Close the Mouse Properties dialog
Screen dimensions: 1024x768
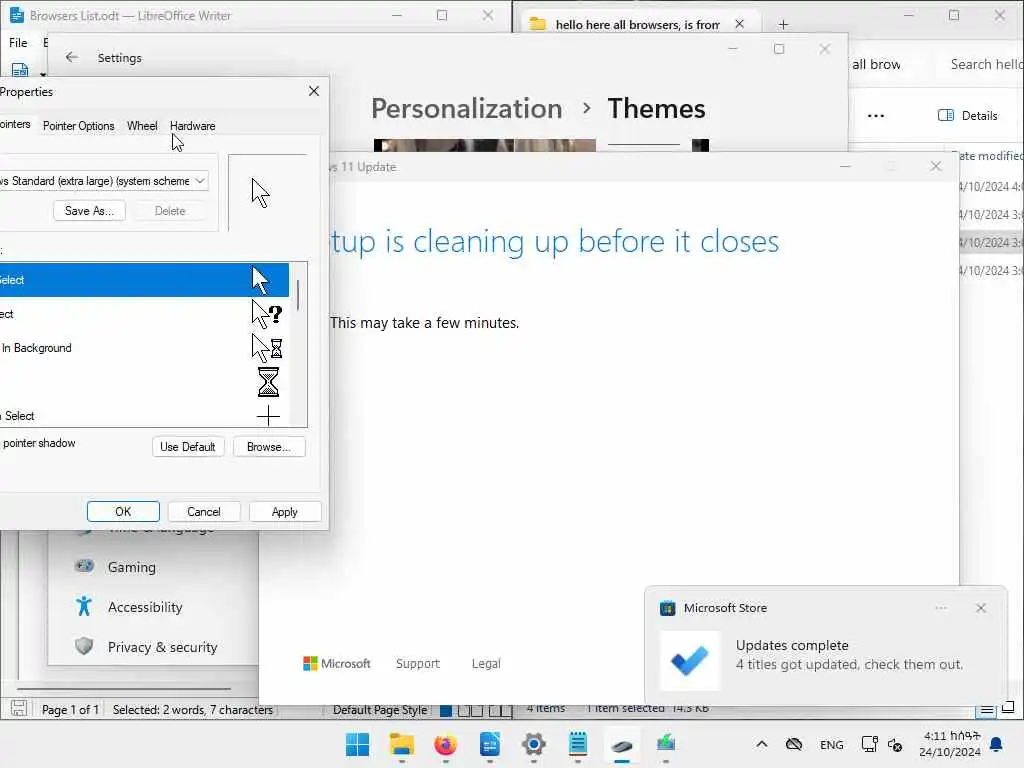[x=313, y=91]
